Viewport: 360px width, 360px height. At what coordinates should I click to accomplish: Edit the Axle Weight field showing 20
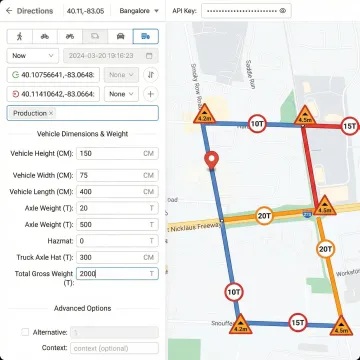tap(117, 208)
